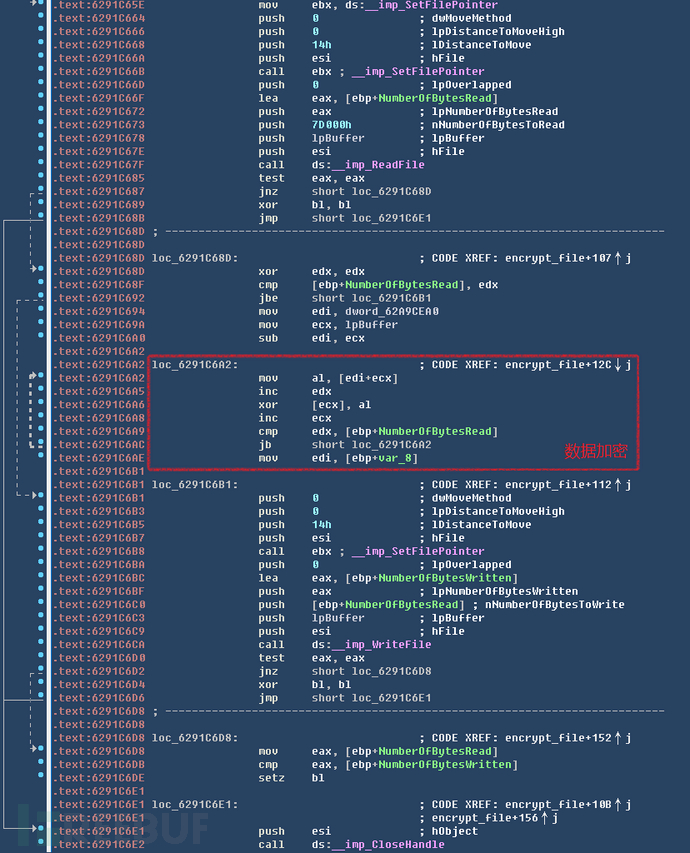Click dwMoveMethod comment at address 6291C6B1
690x853 pixels.
471,498
